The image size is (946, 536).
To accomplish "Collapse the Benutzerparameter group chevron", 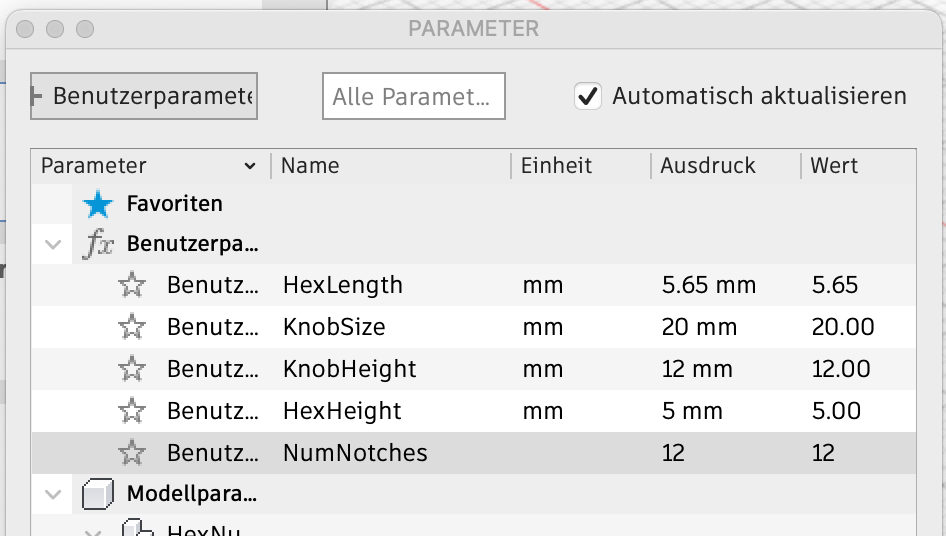I will [53, 244].
